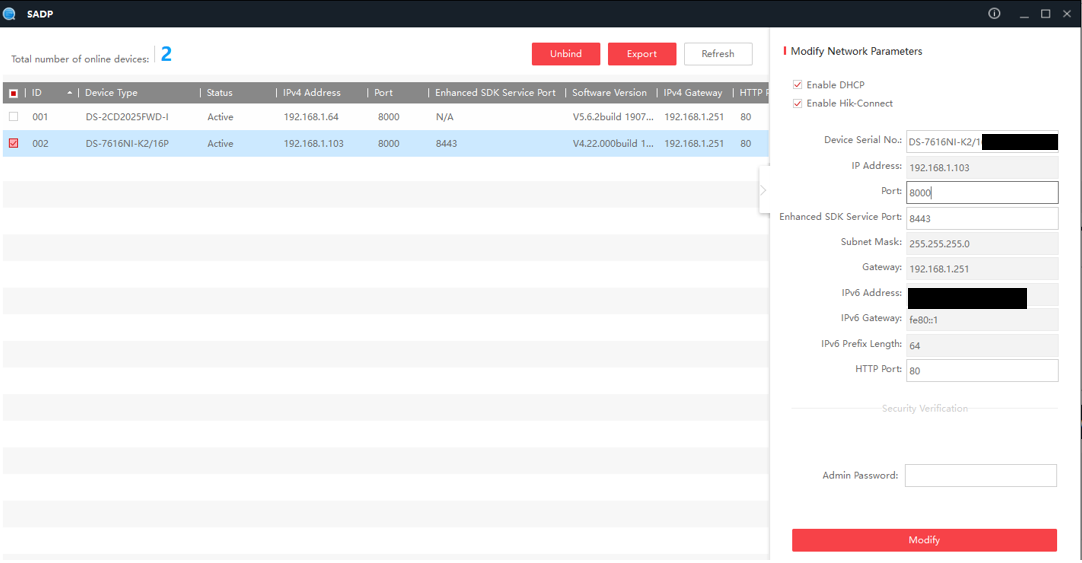The height and width of the screenshot is (563, 1082).
Task: Collapse the Modify Network Parameters side panel arrow
Action: tap(763, 190)
